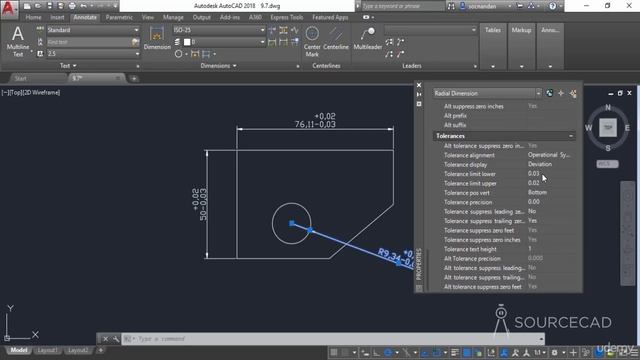Image resolution: width=640 pixels, height=360 pixels.
Task: Click the Undo arrow in quick access toolbar
Action: [x=84, y=6]
